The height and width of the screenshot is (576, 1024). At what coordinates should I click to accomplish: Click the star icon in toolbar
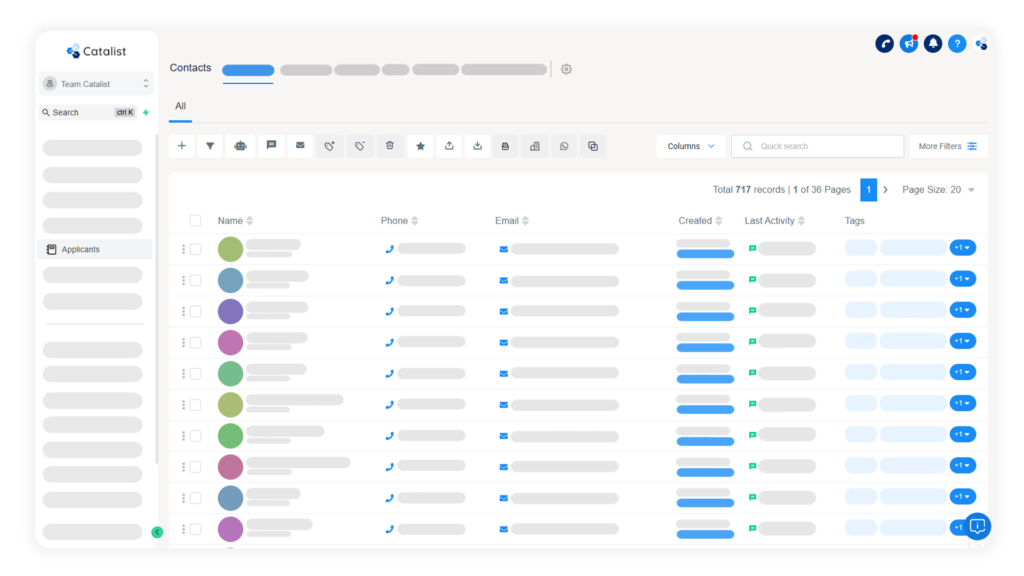coord(420,146)
